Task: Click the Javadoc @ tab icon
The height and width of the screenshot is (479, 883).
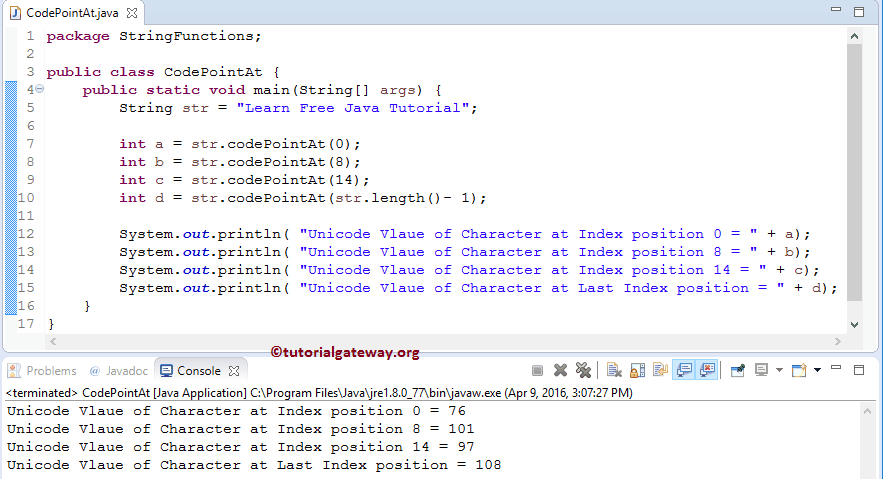Action: [x=95, y=370]
